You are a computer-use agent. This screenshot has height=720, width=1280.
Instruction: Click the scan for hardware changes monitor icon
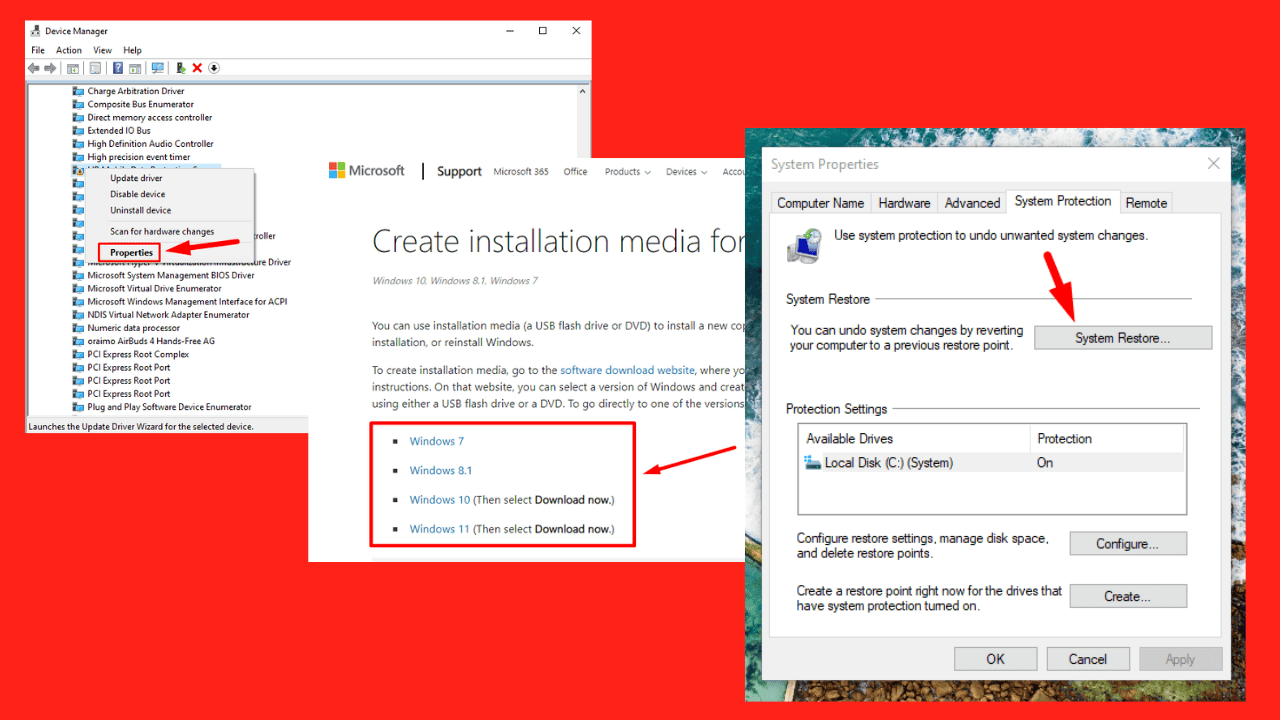coord(158,68)
